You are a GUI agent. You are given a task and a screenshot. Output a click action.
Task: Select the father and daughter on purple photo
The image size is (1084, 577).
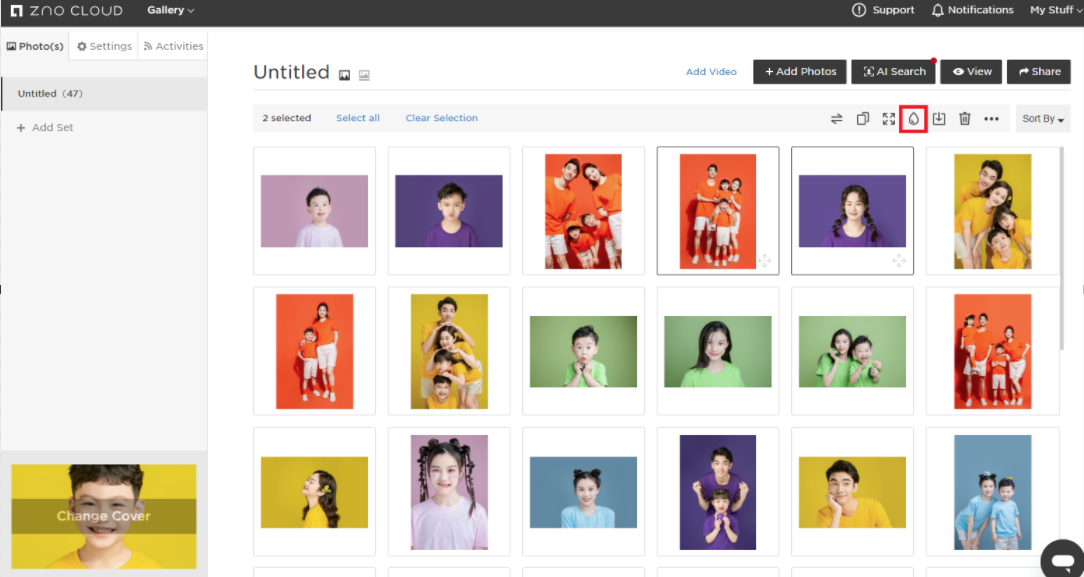click(718, 492)
